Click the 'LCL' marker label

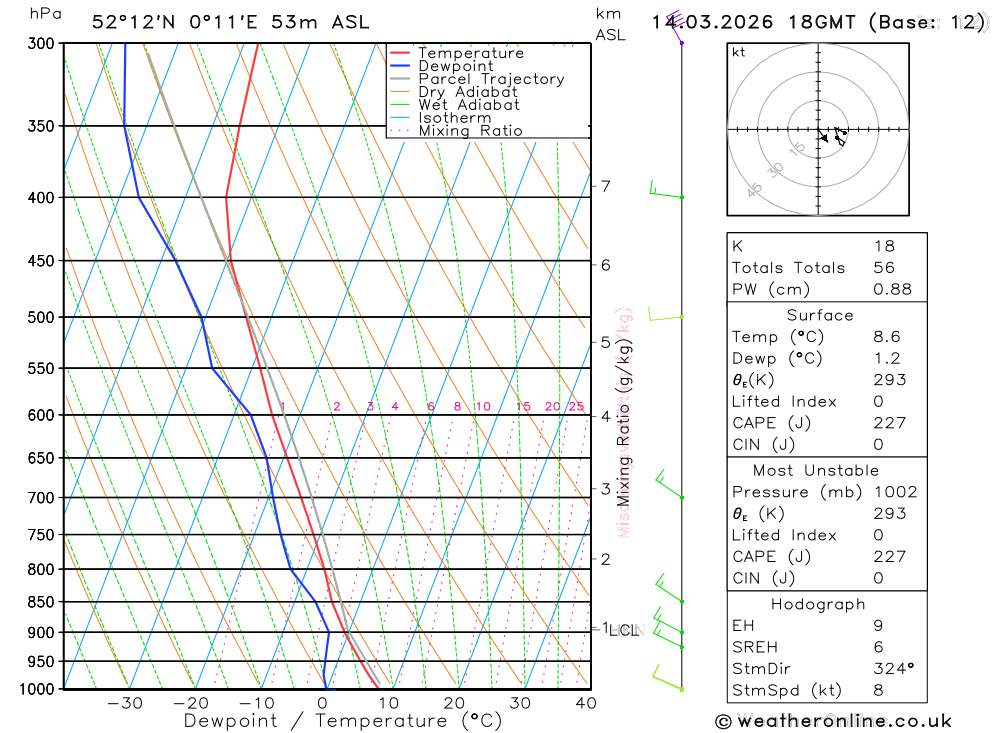pos(624,631)
